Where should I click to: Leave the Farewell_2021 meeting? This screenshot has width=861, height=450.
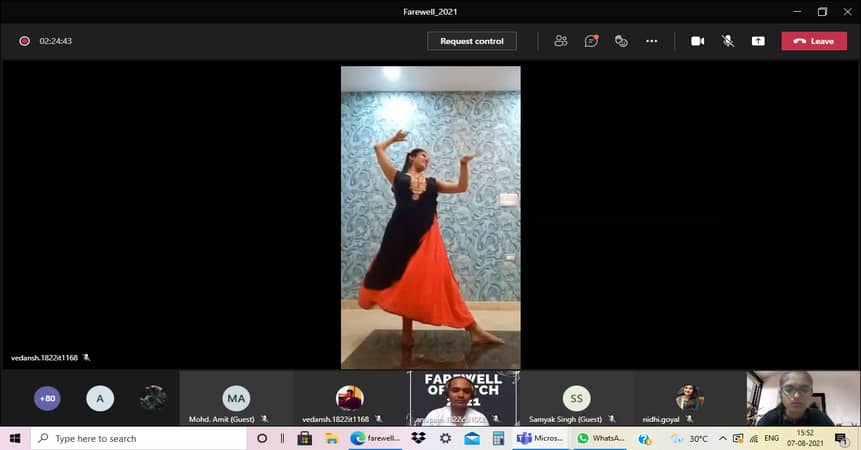point(814,41)
